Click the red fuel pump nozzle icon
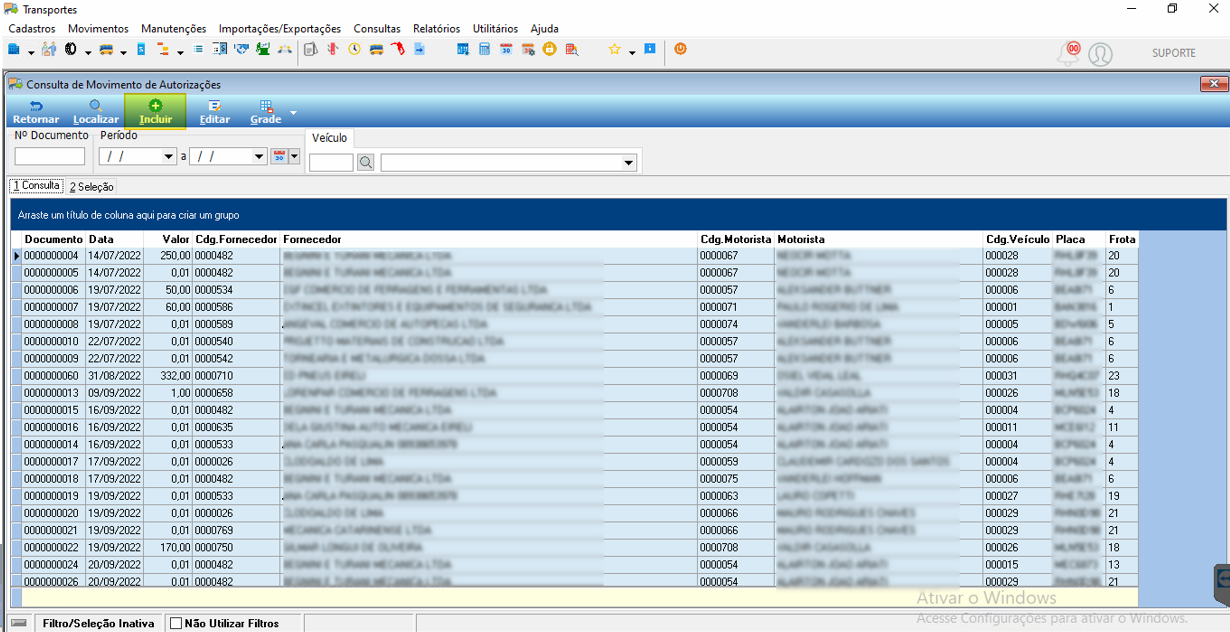This screenshot has width=1230, height=632. point(398,49)
